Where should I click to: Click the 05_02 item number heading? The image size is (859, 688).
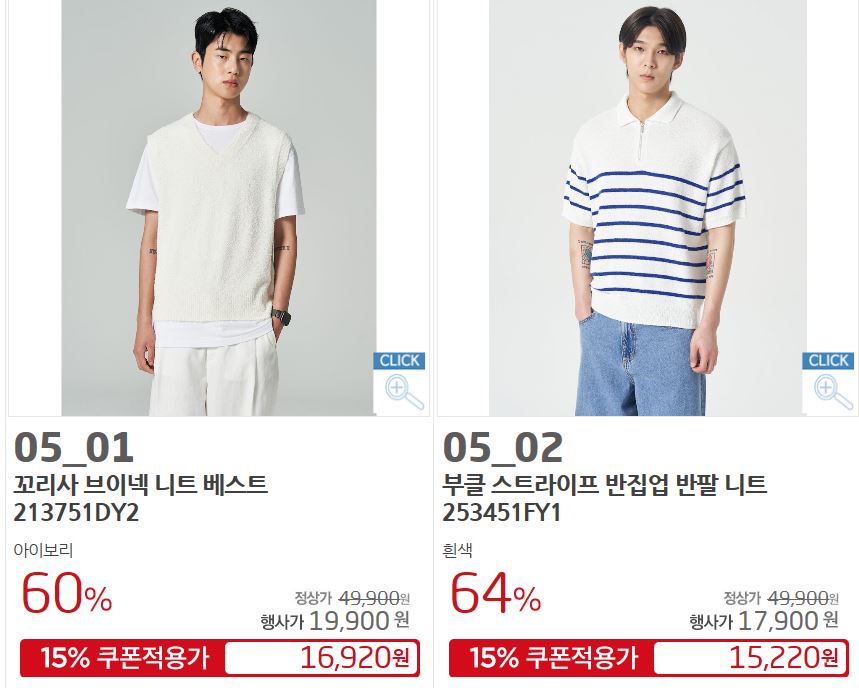(x=503, y=447)
